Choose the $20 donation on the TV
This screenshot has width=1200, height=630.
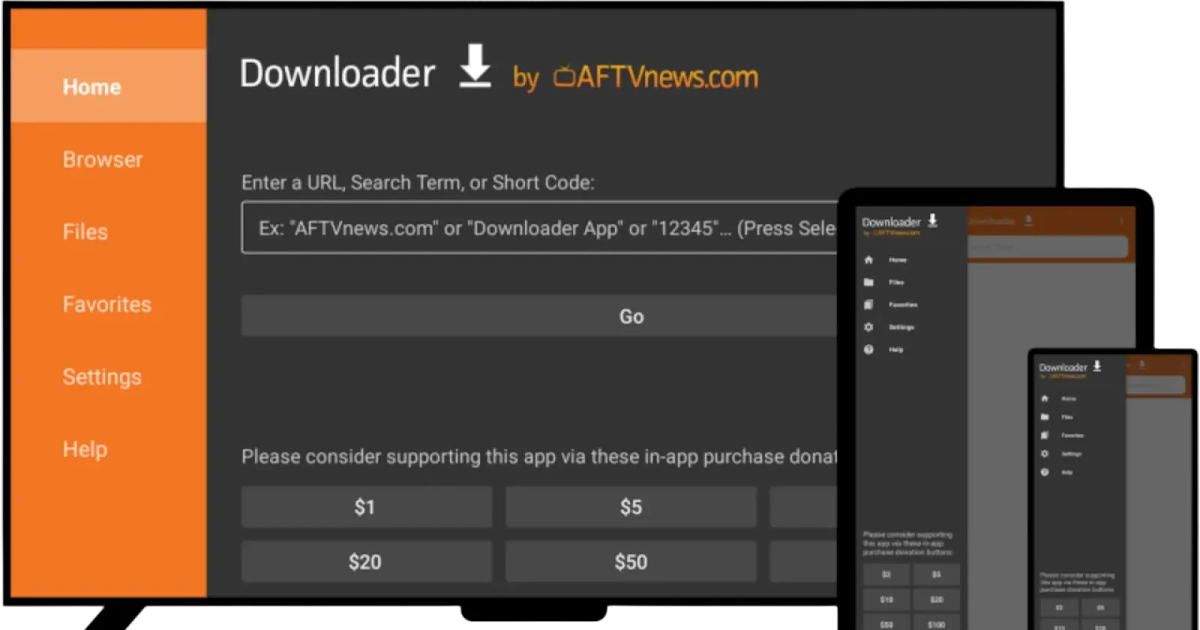click(366, 562)
